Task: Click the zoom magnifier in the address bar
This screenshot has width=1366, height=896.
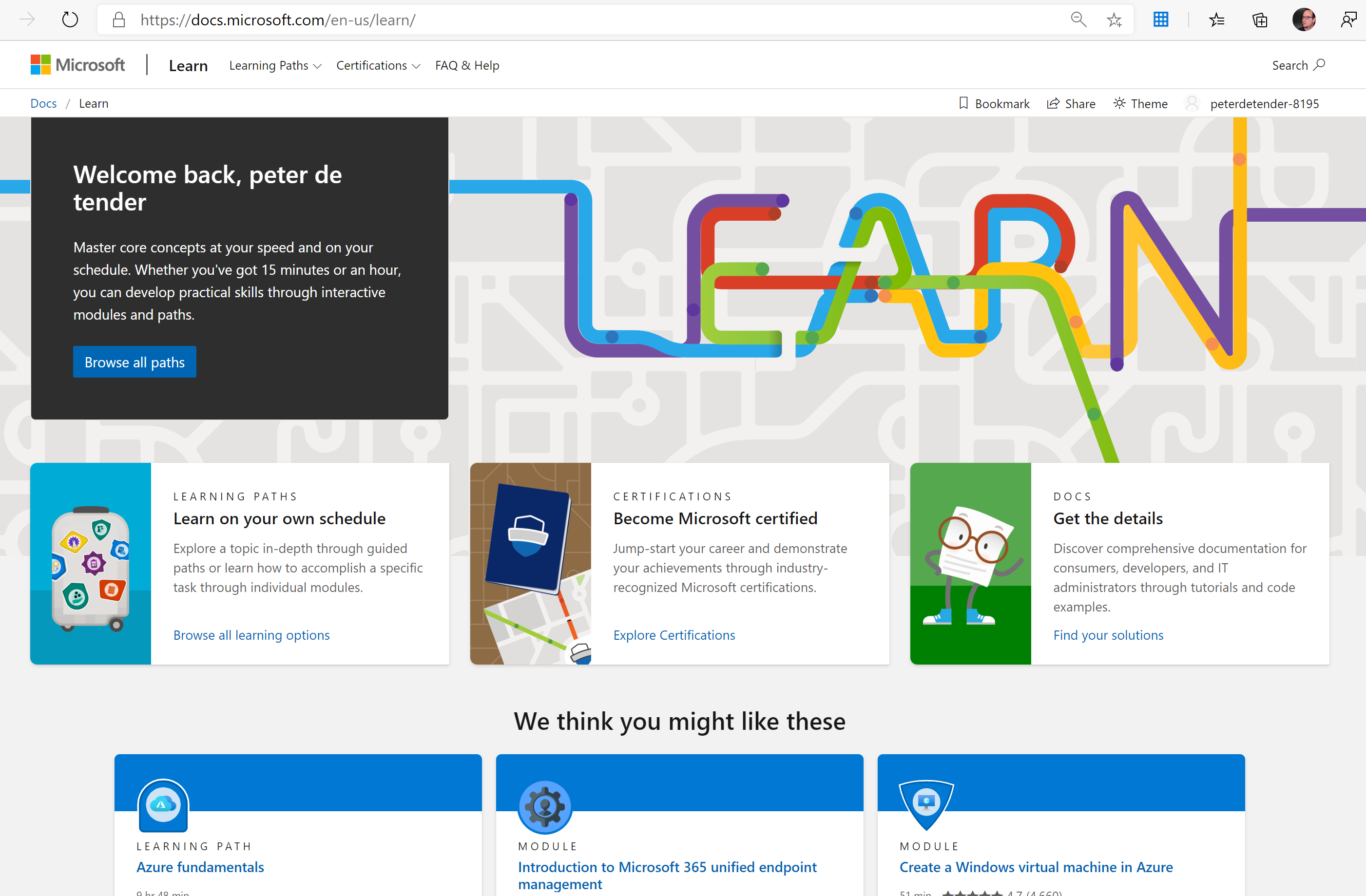Action: 1079,19
